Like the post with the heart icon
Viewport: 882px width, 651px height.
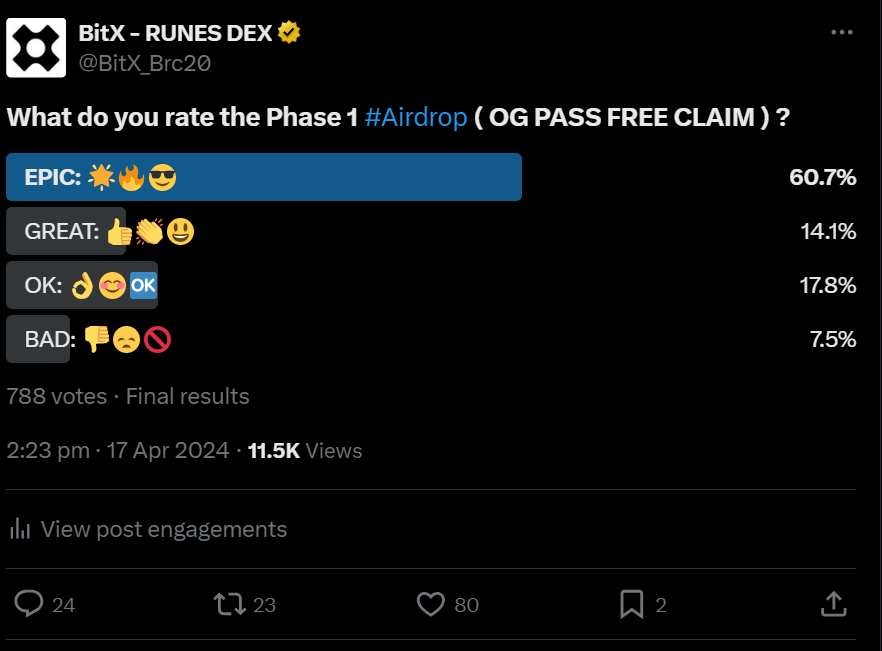(430, 604)
